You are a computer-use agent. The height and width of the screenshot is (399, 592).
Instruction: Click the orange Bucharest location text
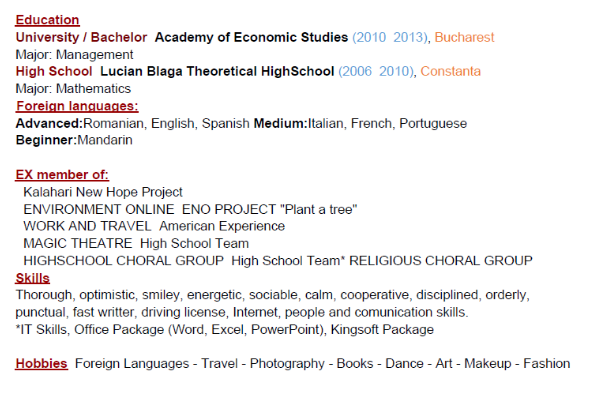tap(464, 37)
